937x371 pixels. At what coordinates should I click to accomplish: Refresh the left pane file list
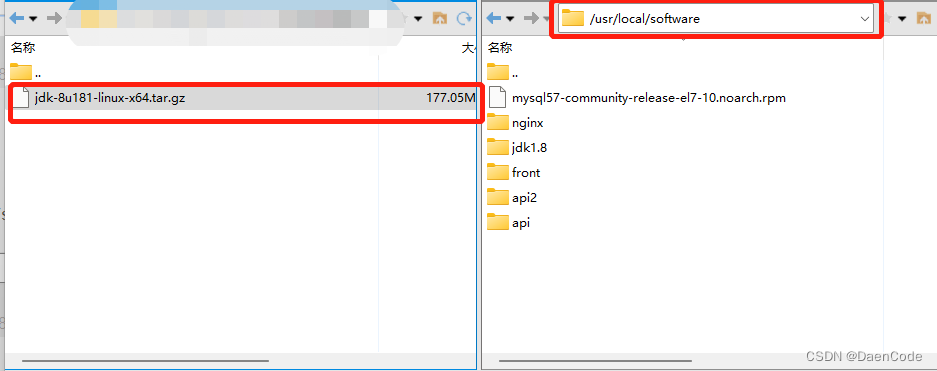click(x=464, y=19)
